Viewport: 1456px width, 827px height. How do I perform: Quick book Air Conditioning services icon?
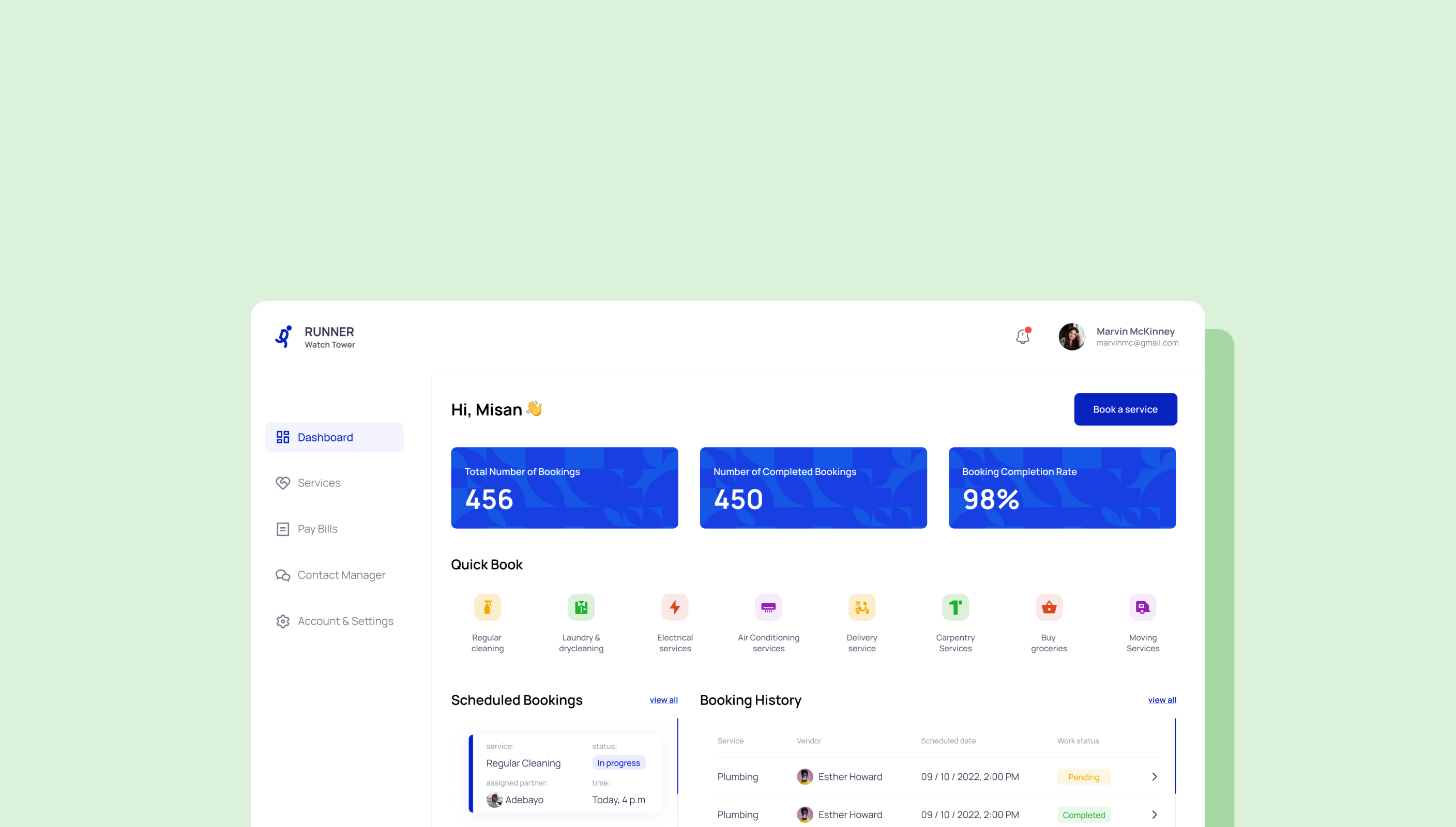pyautogui.click(x=768, y=607)
